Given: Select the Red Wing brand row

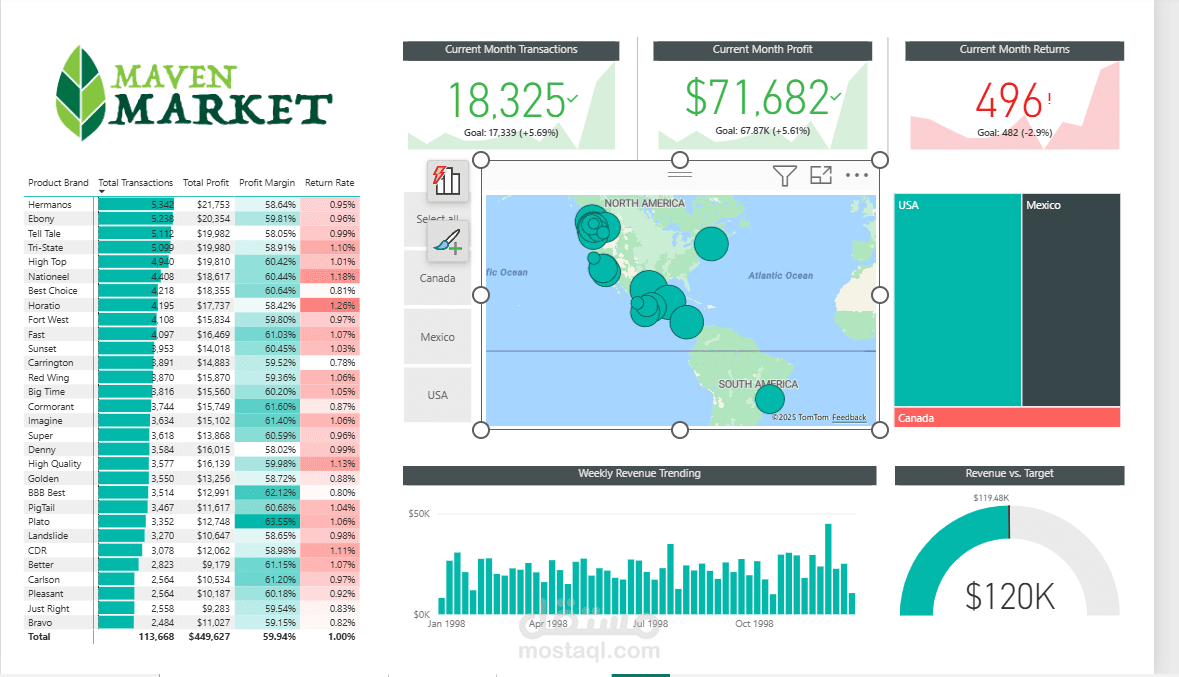Looking at the screenshot, I should 192,378.
